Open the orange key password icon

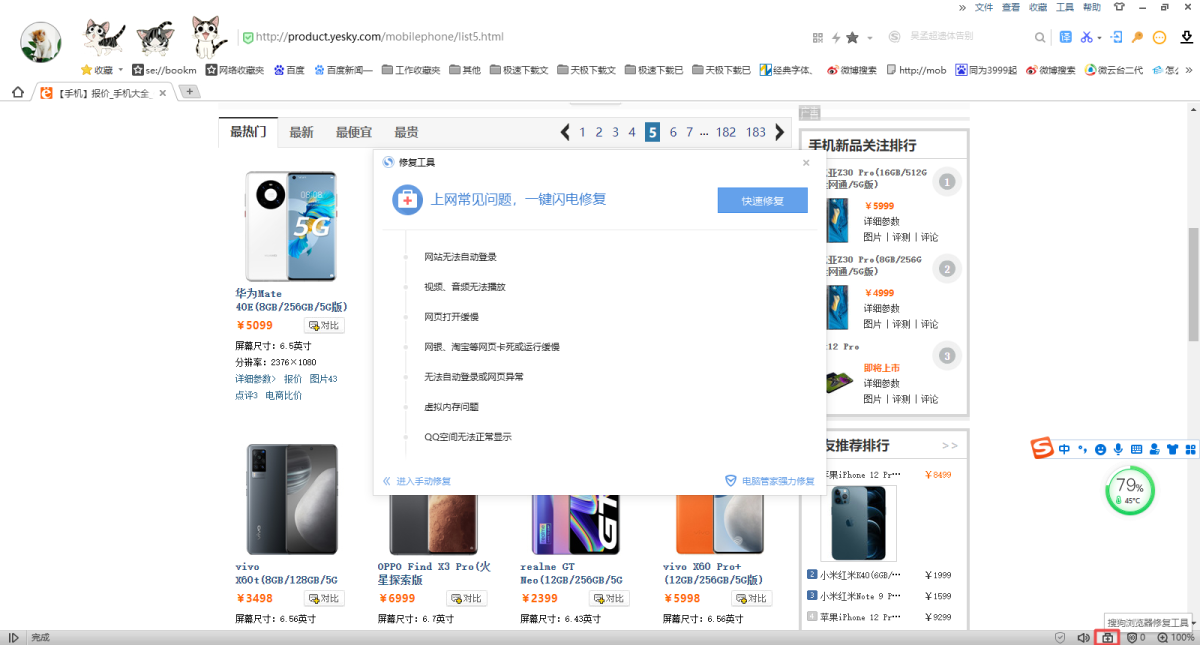coord(1138,37)
